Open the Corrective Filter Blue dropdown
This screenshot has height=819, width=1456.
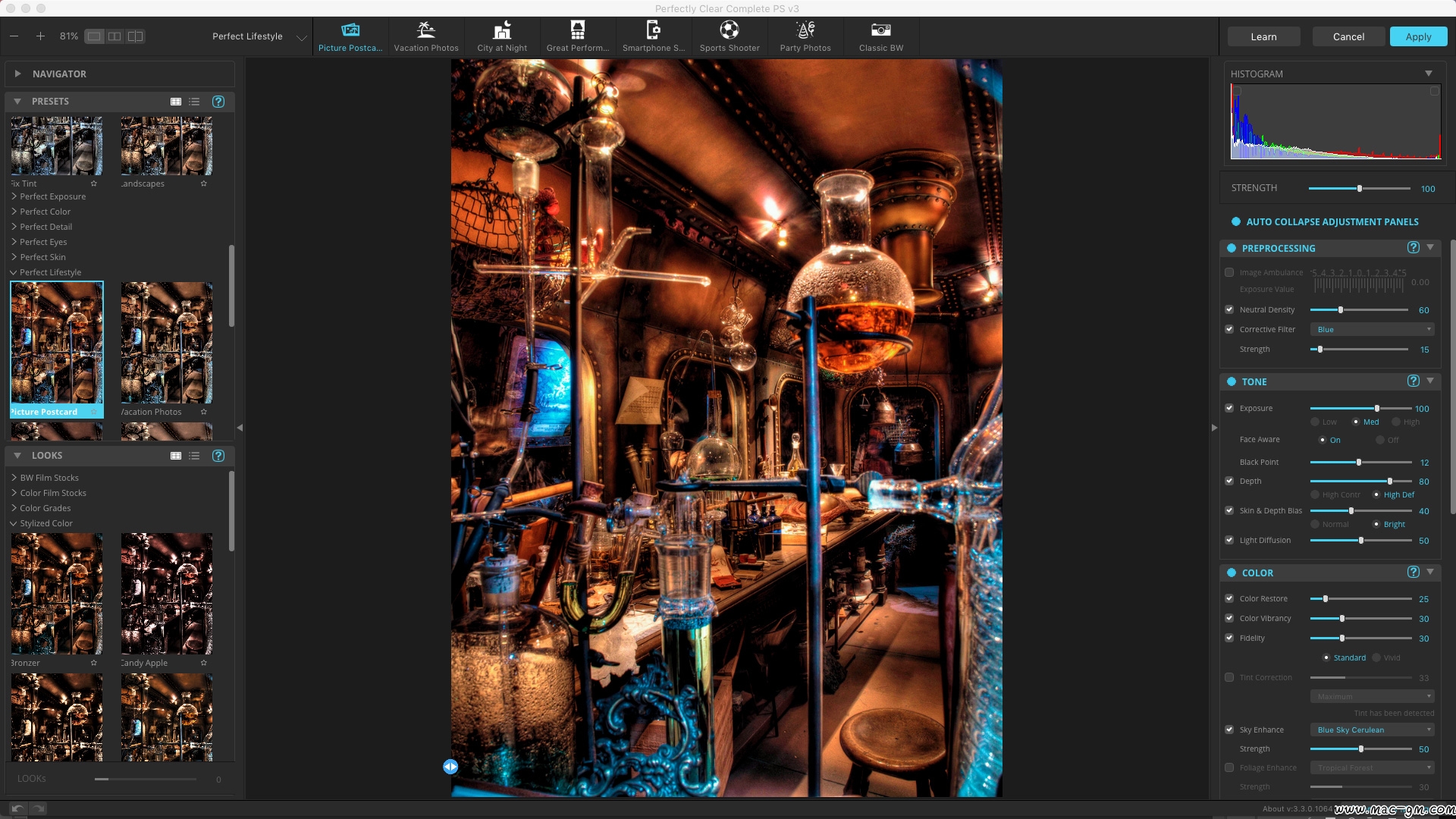(1372, 329)
